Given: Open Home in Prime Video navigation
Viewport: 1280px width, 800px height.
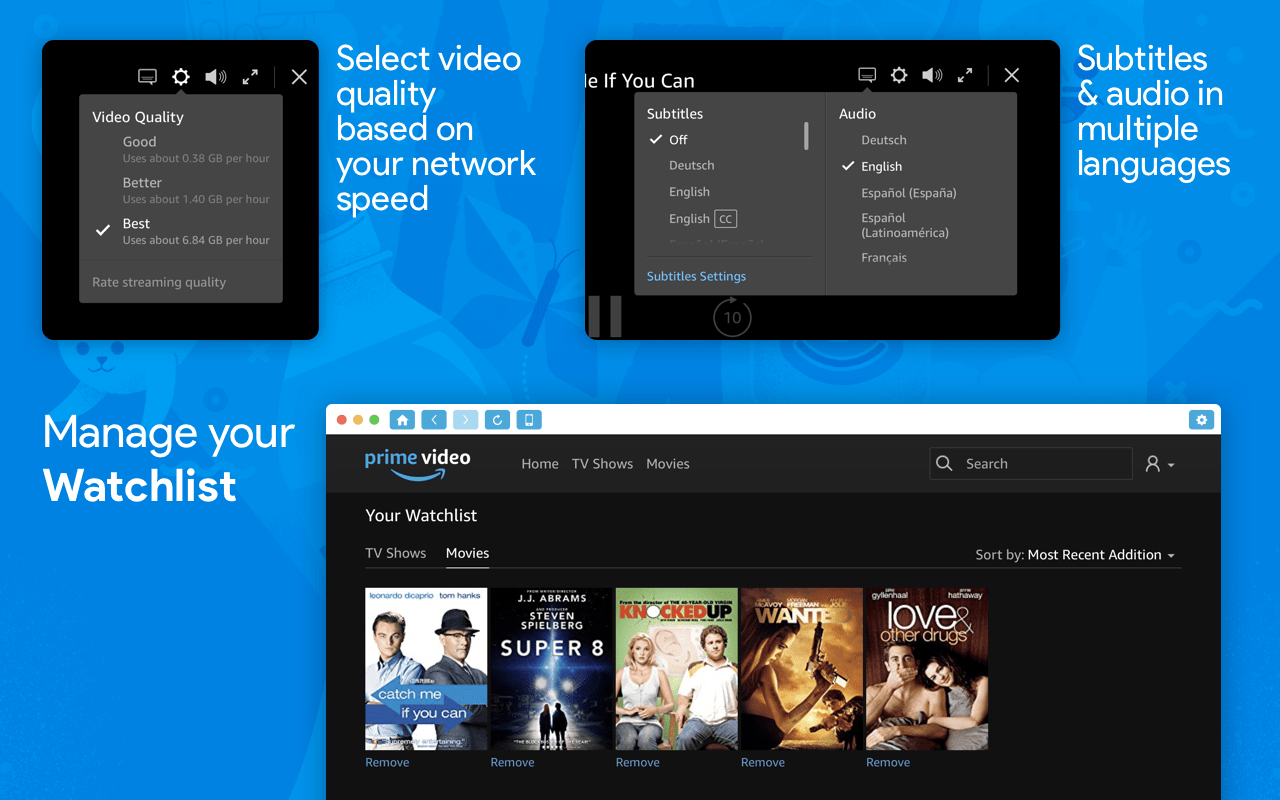Looking at the screenshot, I should (x=540, y=464).
